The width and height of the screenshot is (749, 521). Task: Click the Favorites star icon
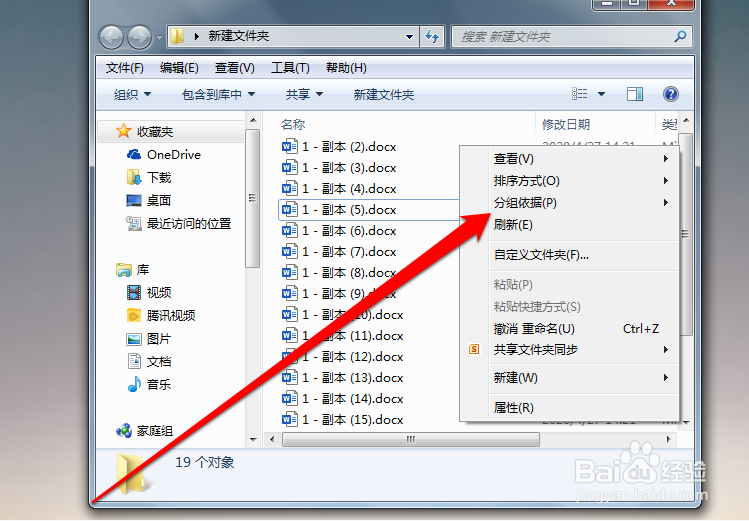123,131
